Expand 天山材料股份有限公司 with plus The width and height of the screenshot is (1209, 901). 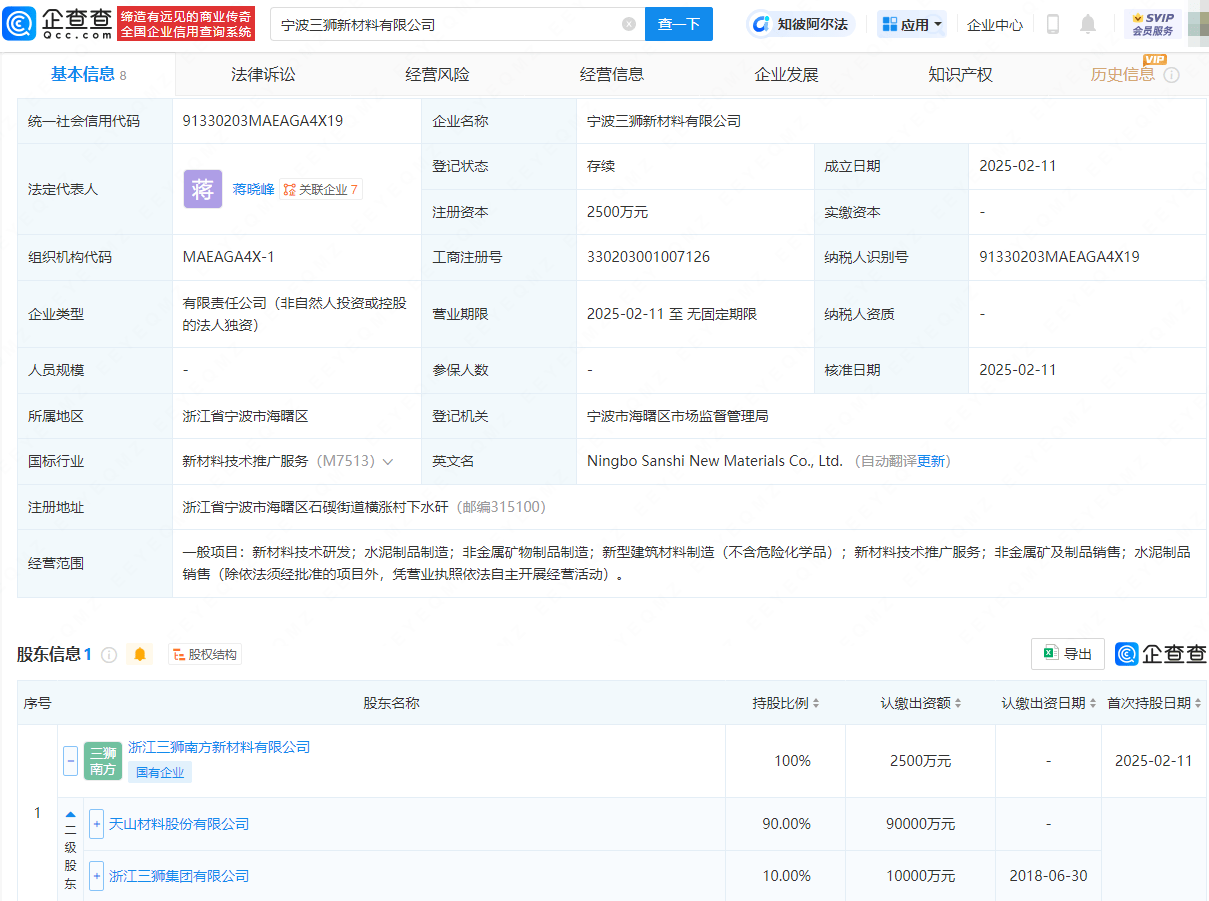(x=97, y=824)
